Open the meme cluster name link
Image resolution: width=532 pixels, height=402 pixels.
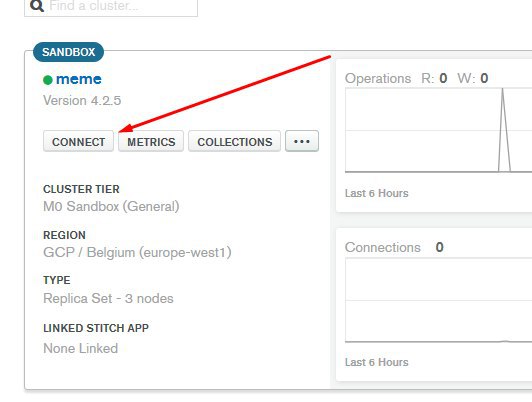79,79
